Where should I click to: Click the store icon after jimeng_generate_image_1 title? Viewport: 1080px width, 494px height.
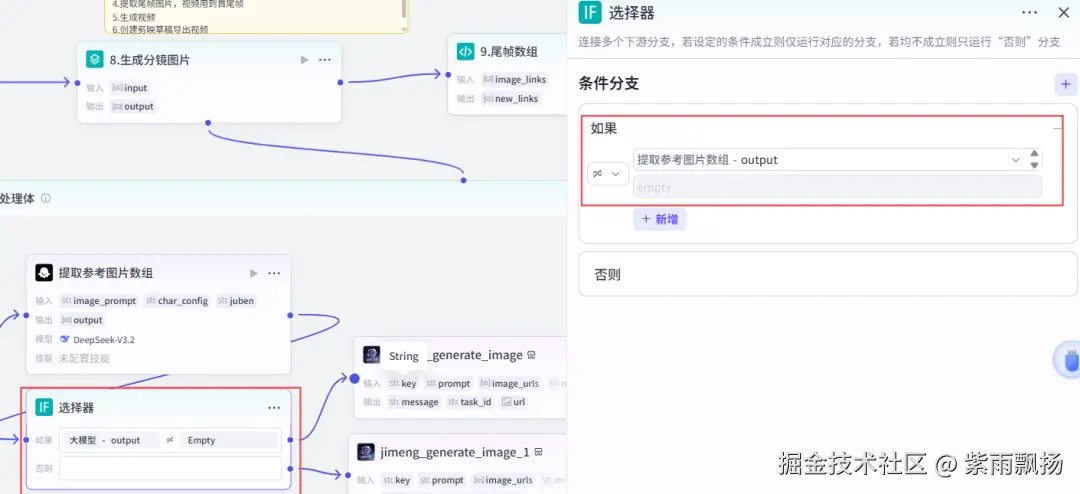point(539,453)
